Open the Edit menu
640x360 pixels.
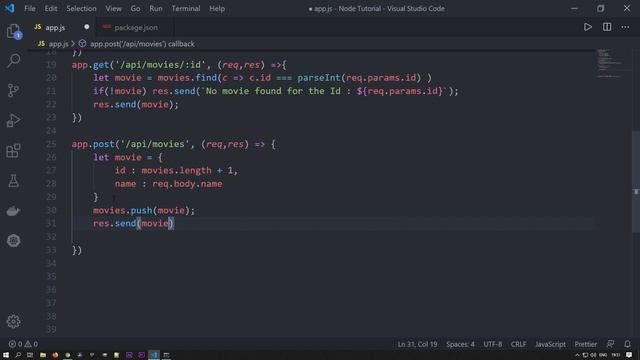click(x=51, y=9)
